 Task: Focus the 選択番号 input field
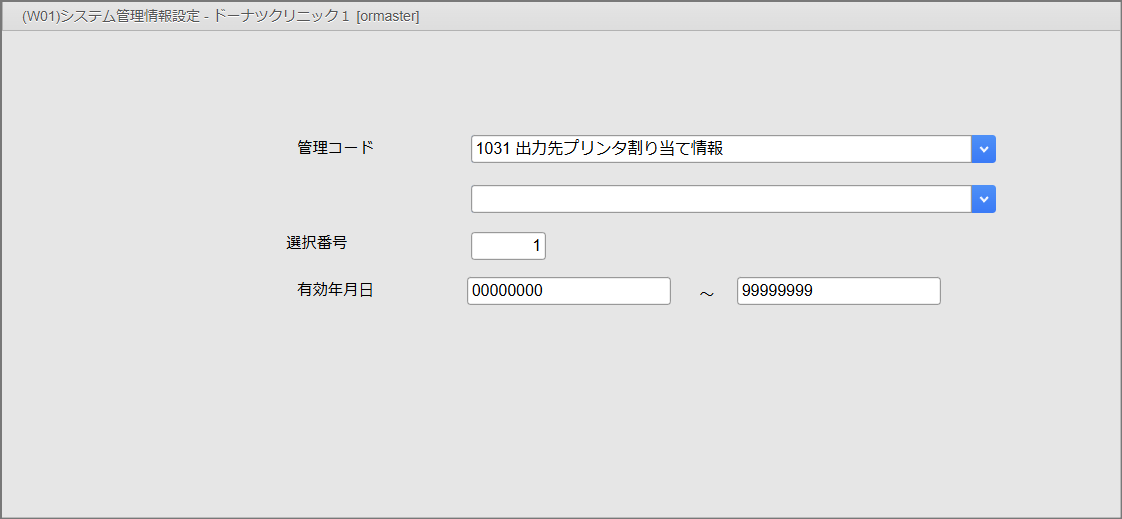coord(508,245)
